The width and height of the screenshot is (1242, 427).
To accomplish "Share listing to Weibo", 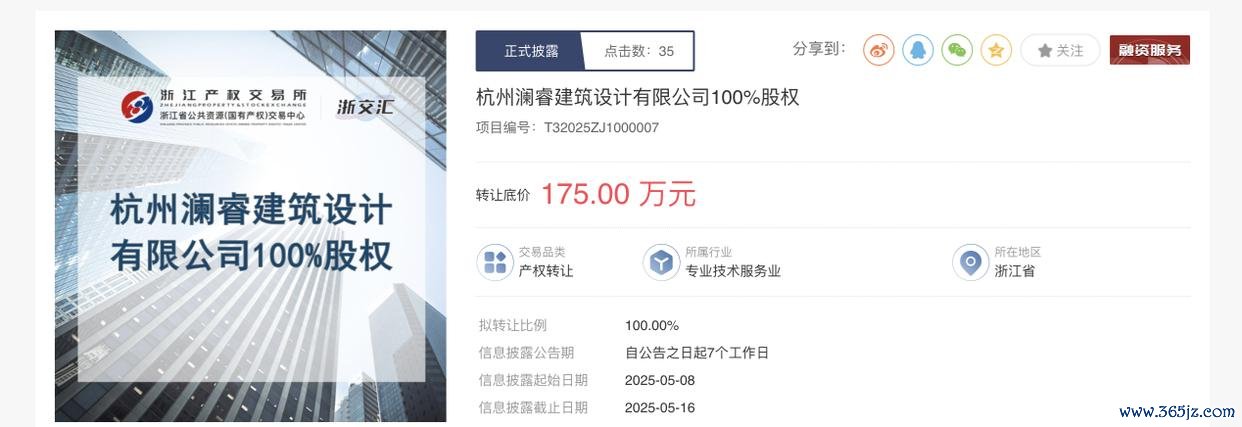I will tap(878, 50).
